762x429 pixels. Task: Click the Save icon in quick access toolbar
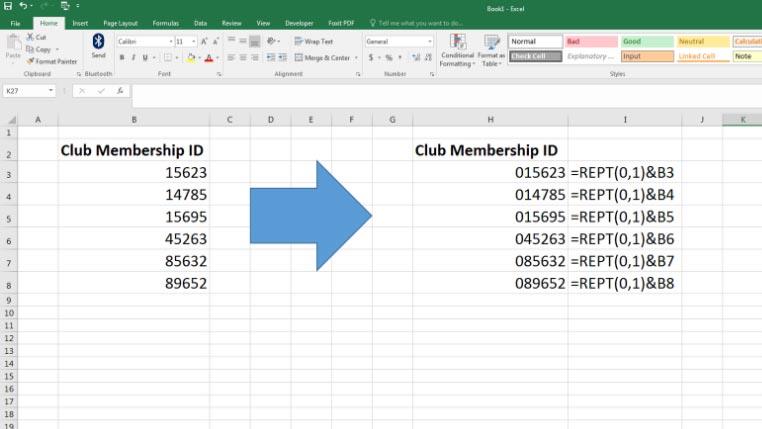click(x=8, y=6)
